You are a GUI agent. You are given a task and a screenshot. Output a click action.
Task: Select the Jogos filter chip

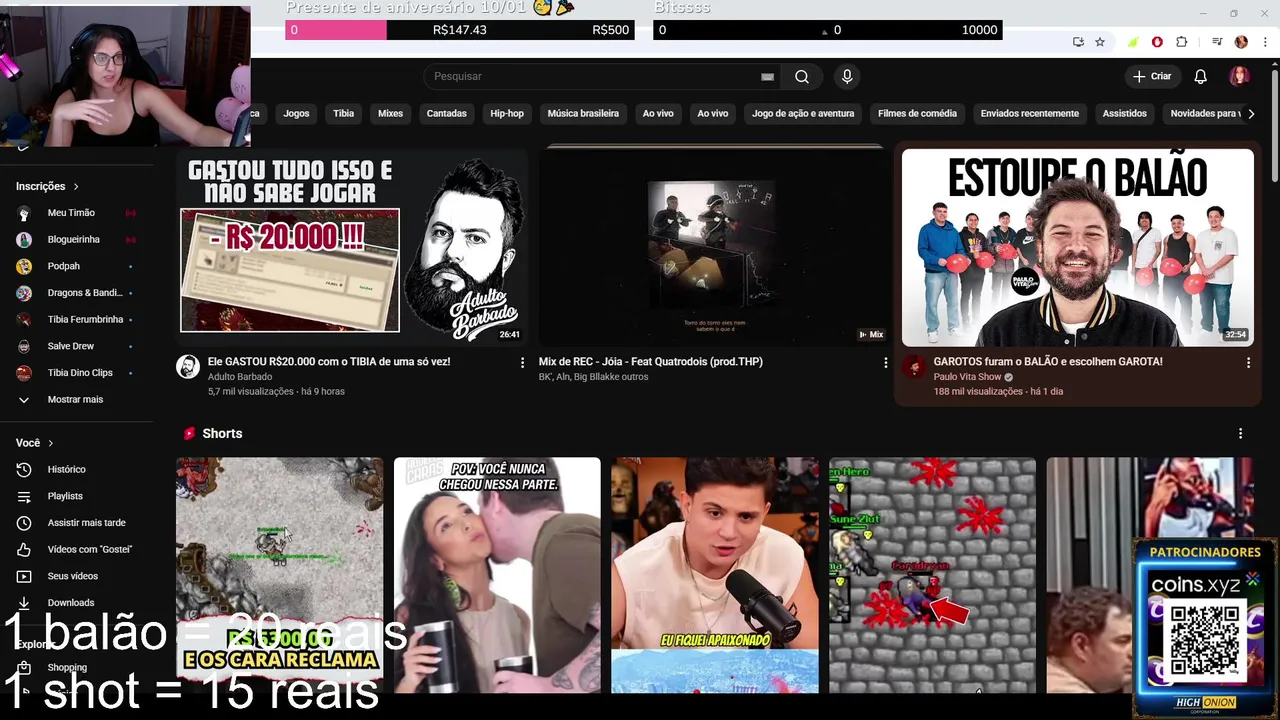coord(296,114)
